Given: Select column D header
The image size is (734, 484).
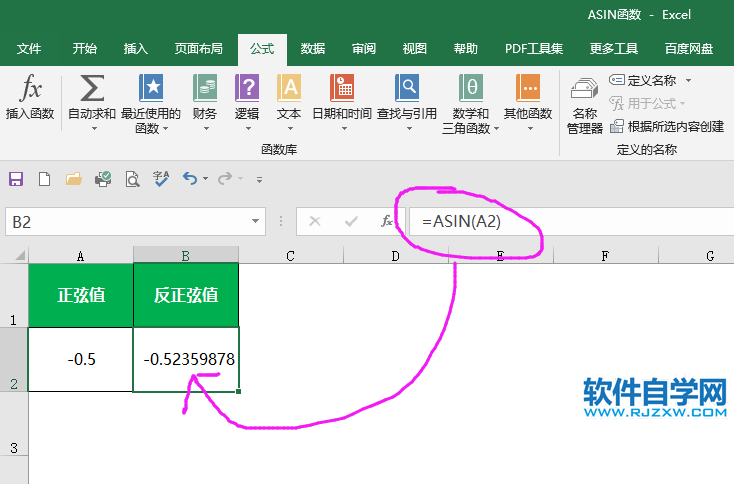Looking at the screenshot, I should click(x=396, y=256).
